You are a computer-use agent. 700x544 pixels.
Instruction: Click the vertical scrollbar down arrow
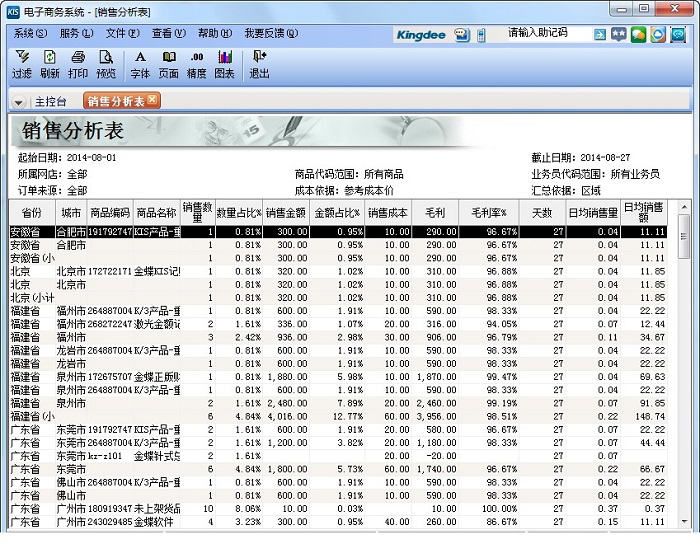pos(684,523)
